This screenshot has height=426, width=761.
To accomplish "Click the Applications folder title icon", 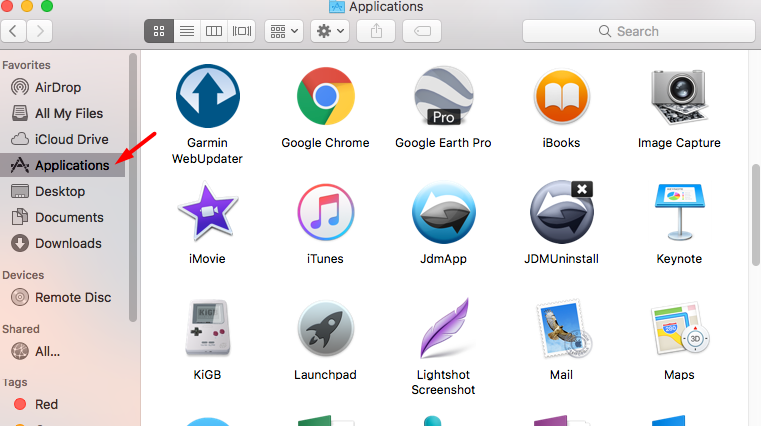I will click(337, 6).
